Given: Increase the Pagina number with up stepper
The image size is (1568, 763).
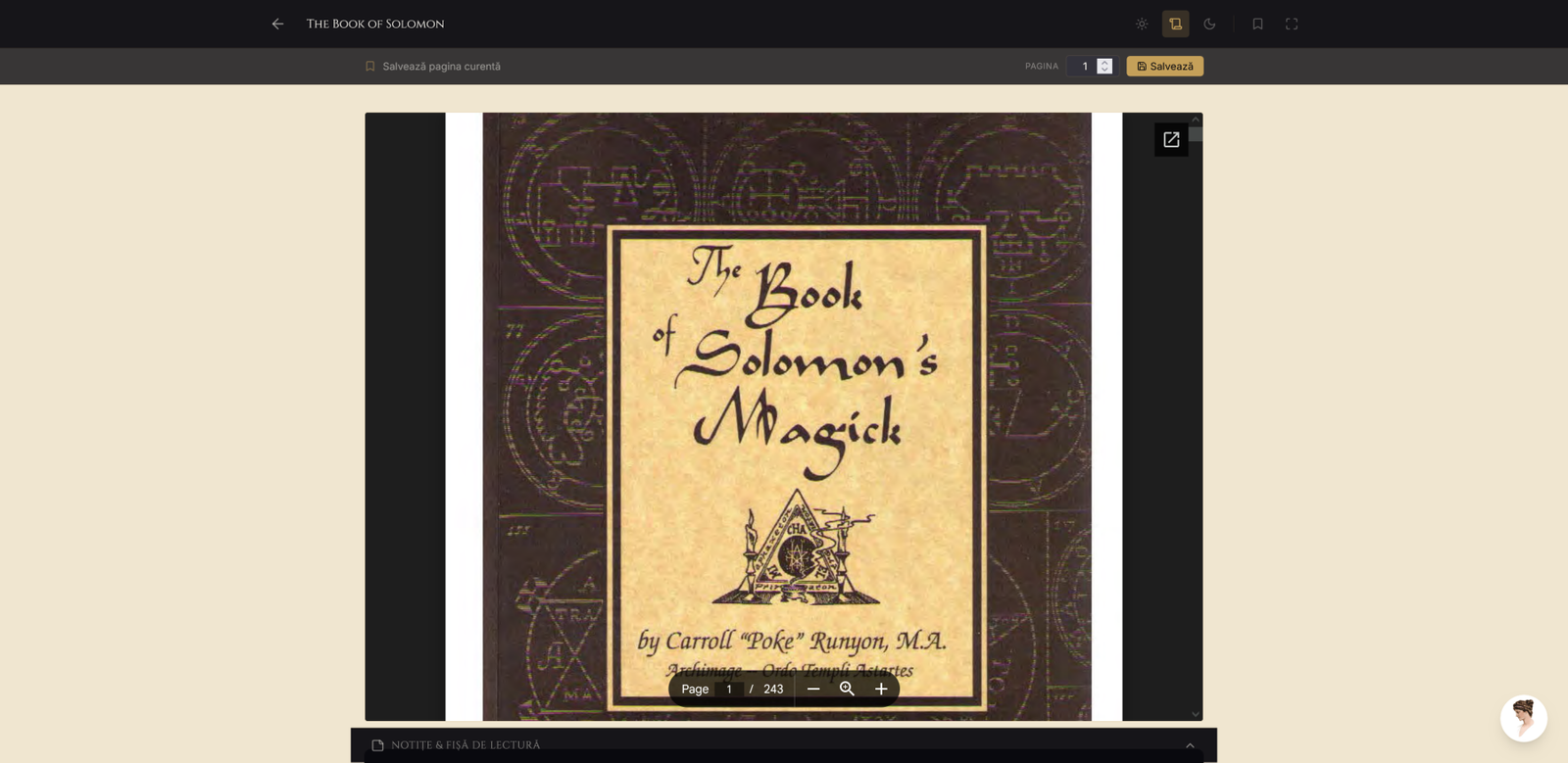Looking at the screenshot, I should click(x=1104, y=62).
